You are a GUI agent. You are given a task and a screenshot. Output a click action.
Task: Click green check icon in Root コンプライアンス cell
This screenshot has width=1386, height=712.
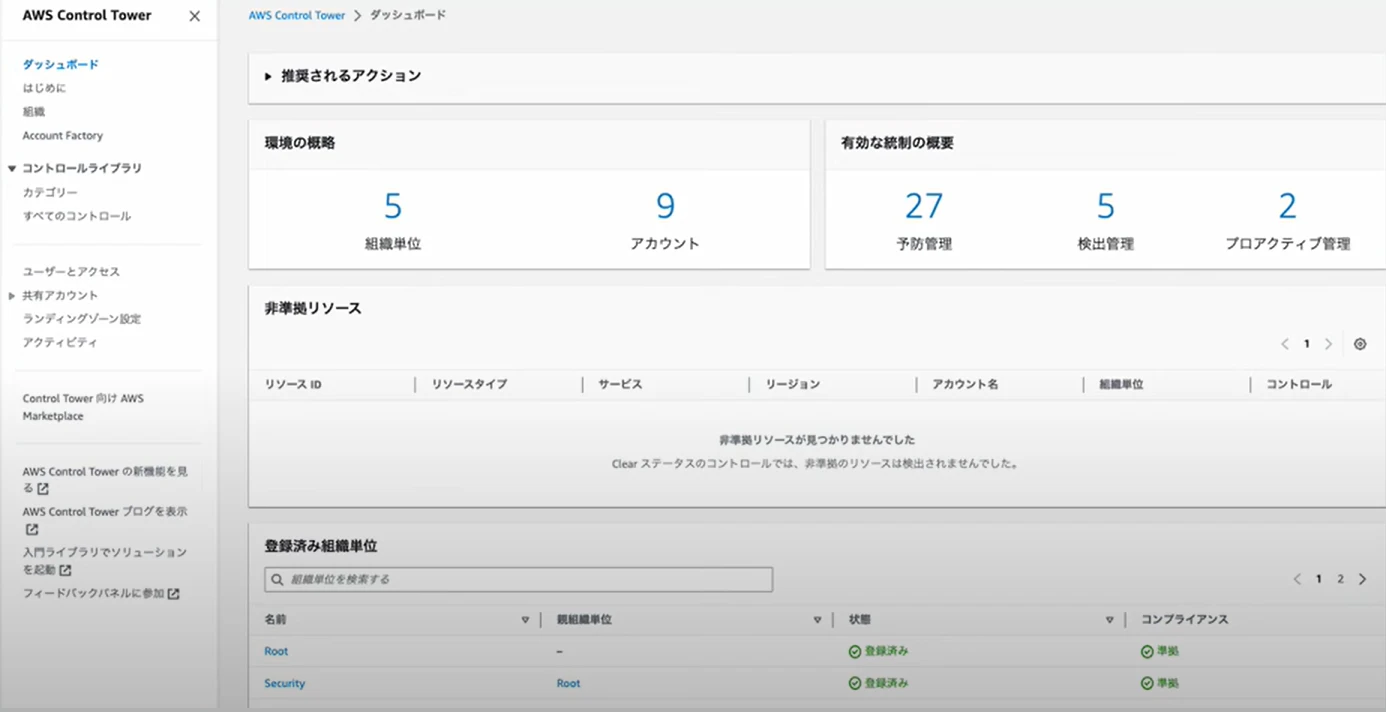click(x=1147, y=652)
